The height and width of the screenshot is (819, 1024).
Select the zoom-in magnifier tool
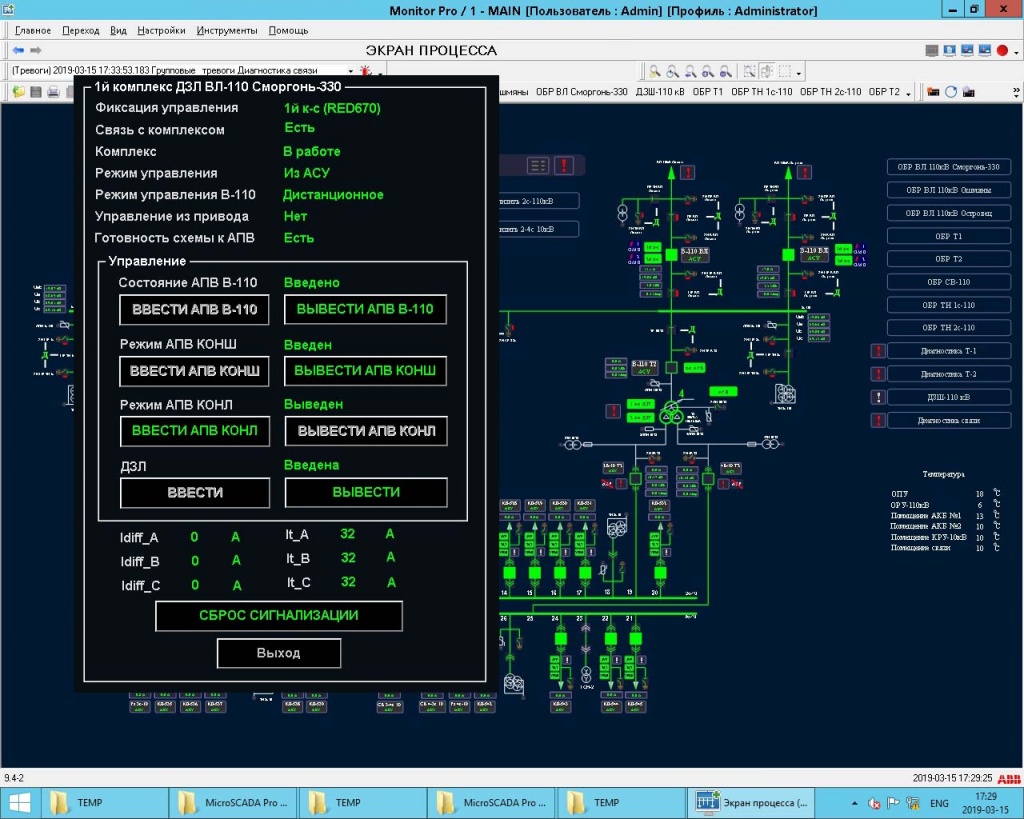[707, 71]
